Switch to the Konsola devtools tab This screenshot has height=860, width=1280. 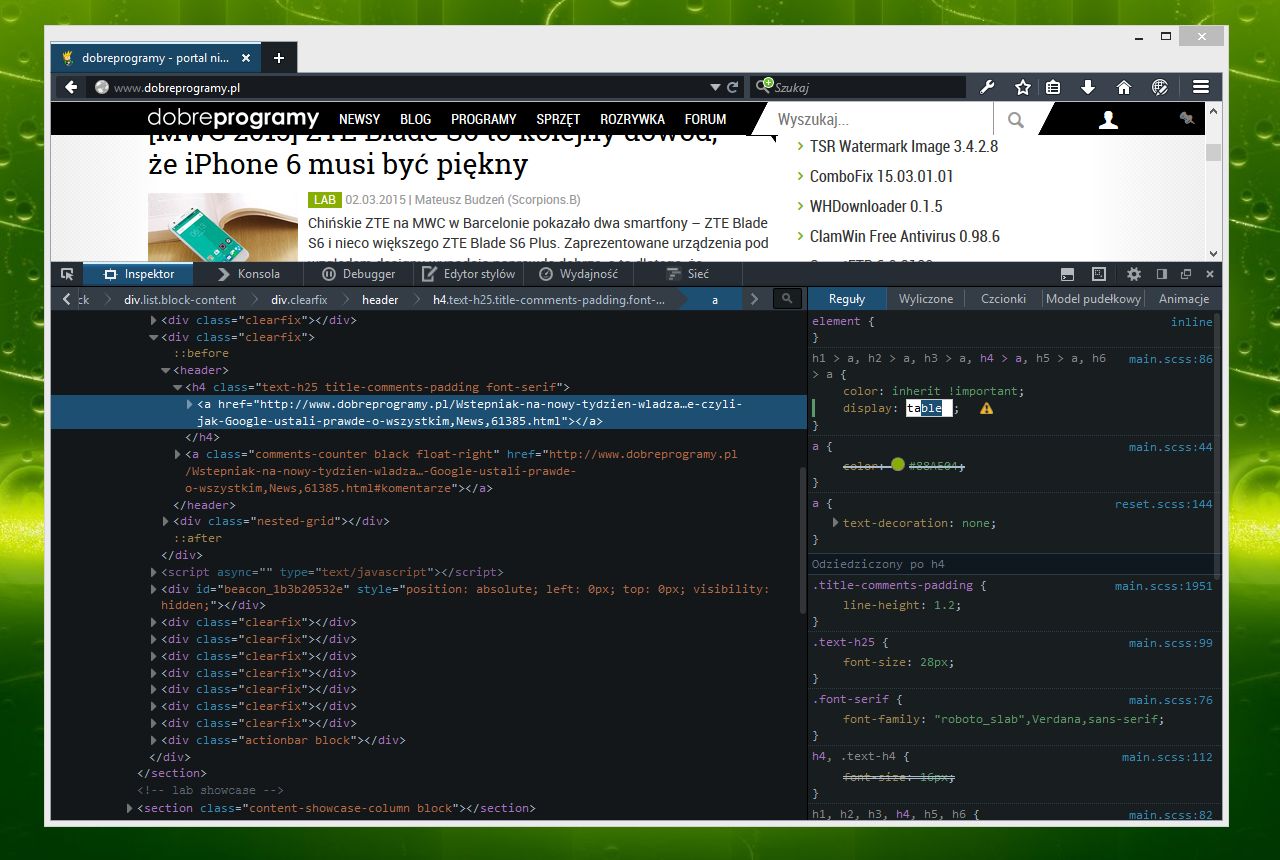click(x=249, y=274)
